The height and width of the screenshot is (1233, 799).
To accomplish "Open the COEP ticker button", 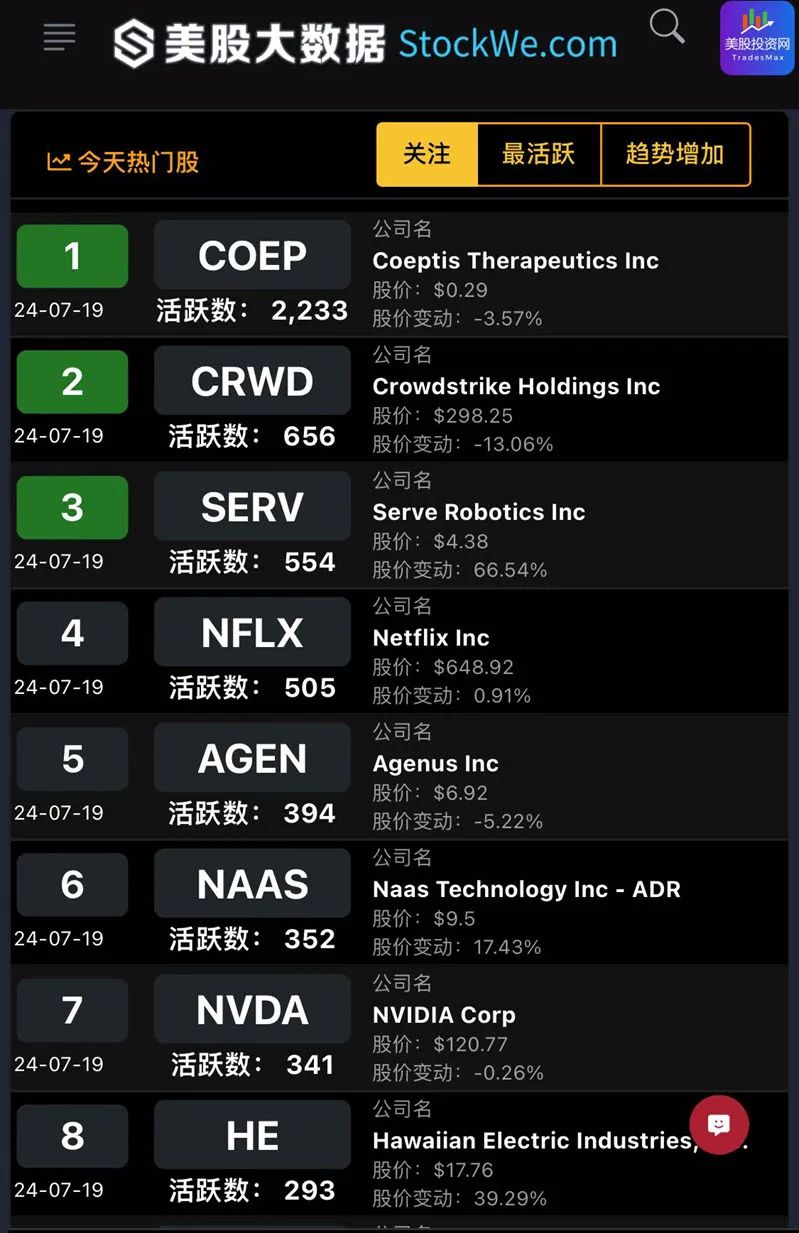I will [252, 256].
